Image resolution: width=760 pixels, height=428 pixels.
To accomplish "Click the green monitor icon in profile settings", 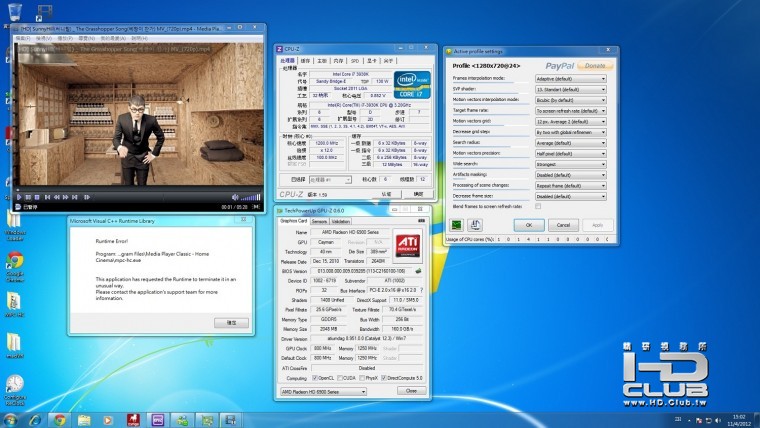I will click(456, 225).
